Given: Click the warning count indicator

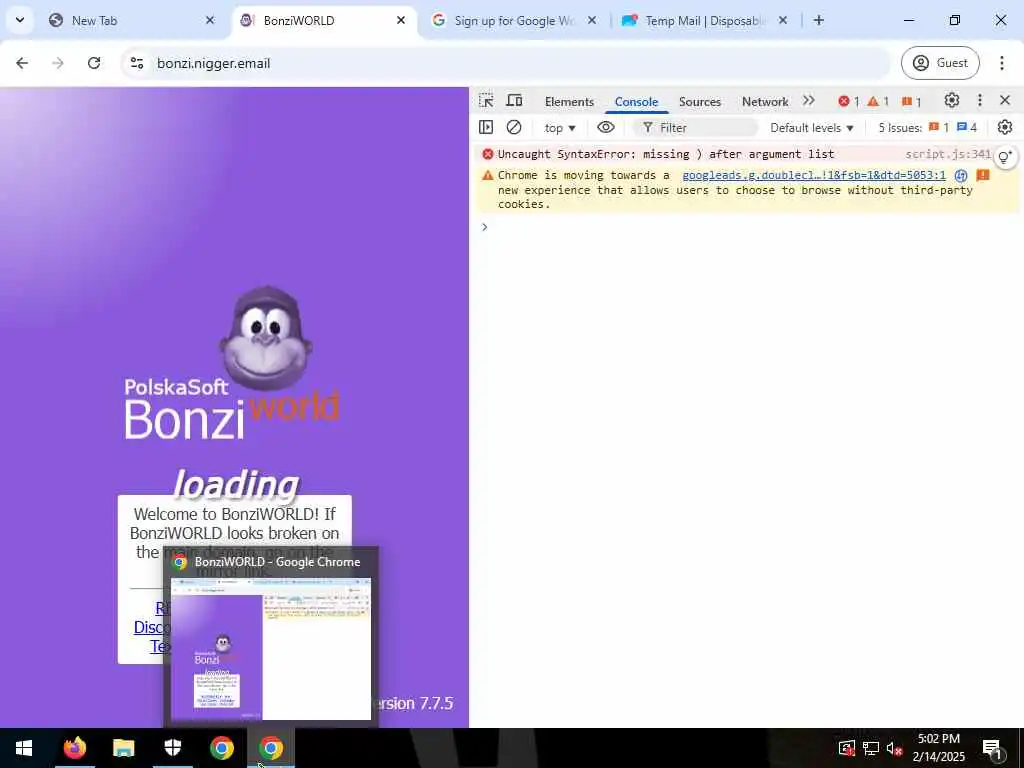Looking at the screenshot, I should click(878, 102).
